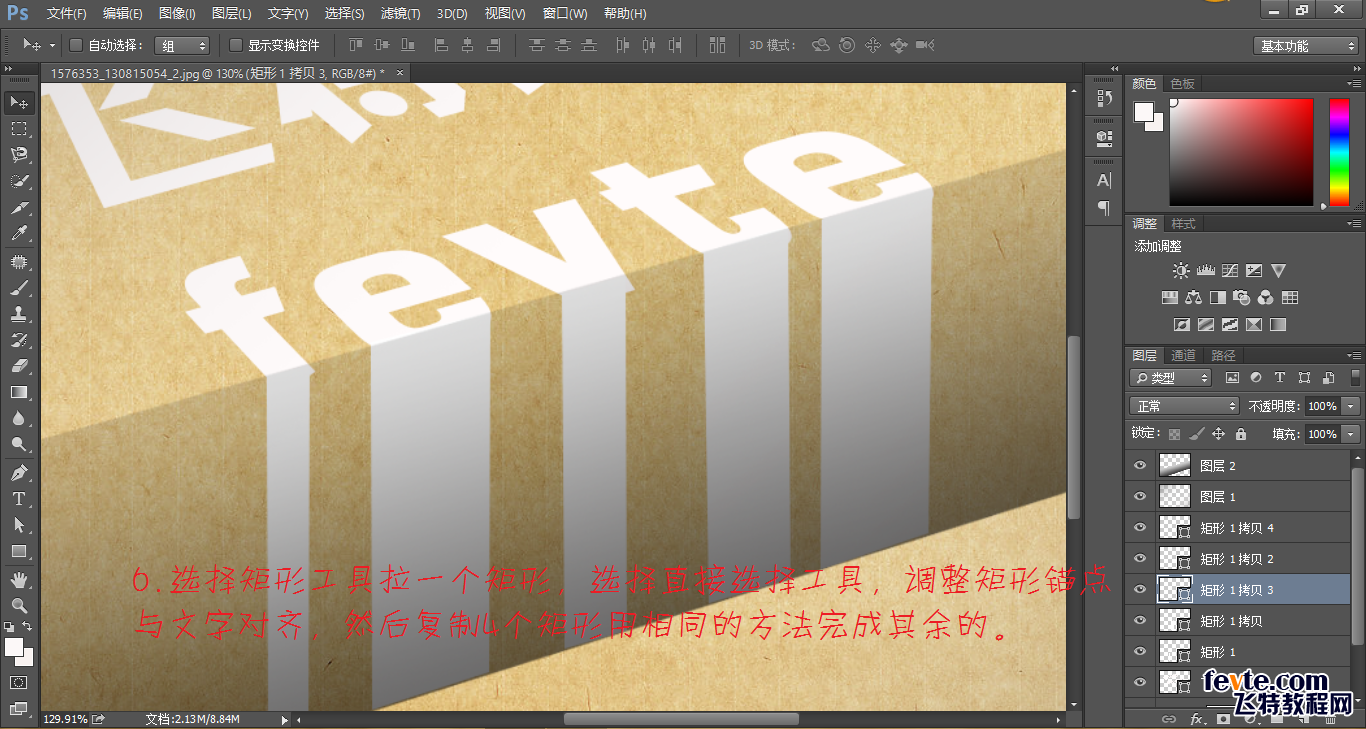Open the color panel flyout menu
Screen dimensions: 1366x729
[x=1355, y=84]
